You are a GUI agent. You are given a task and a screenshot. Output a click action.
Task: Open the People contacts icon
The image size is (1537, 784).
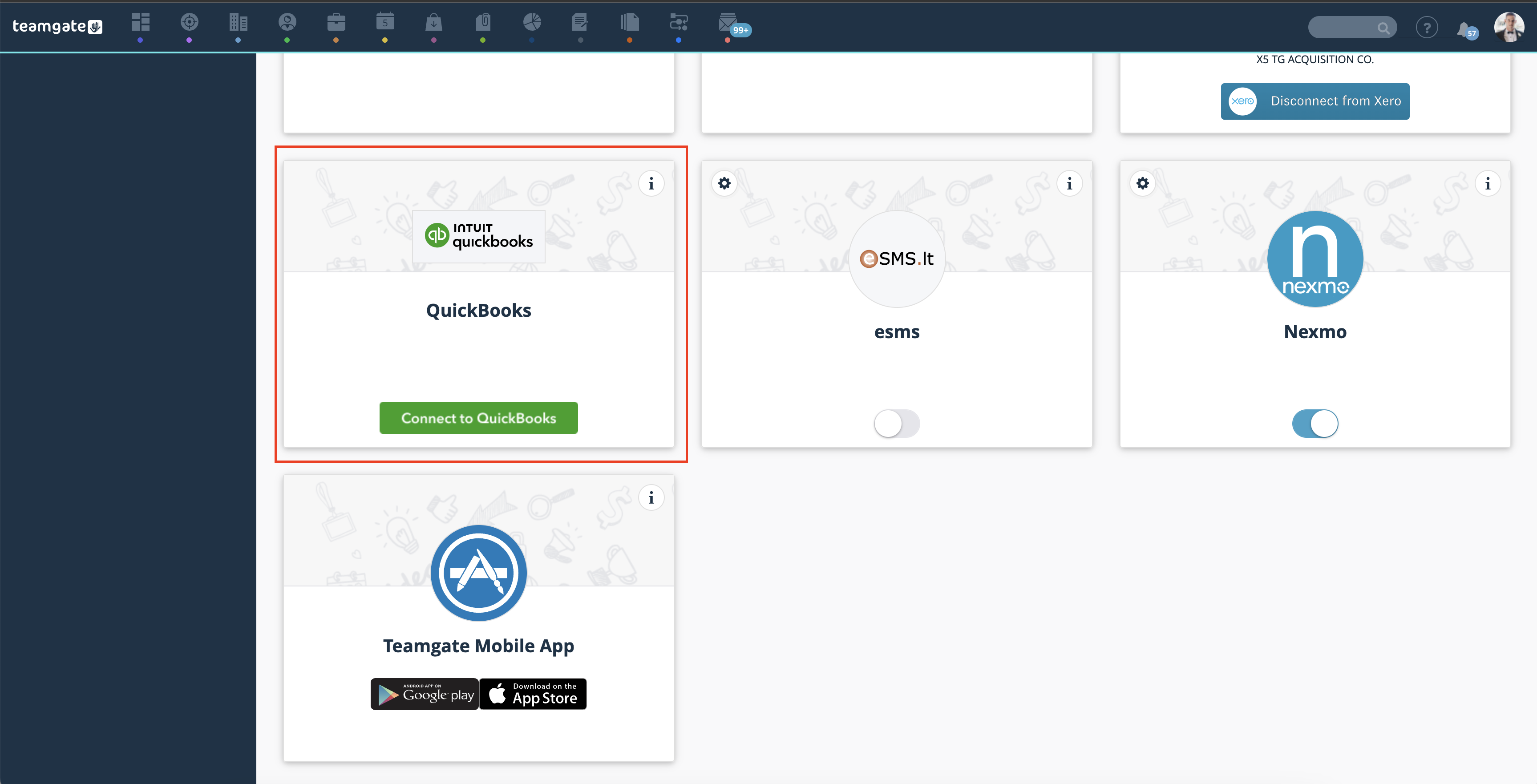(287, 22)
